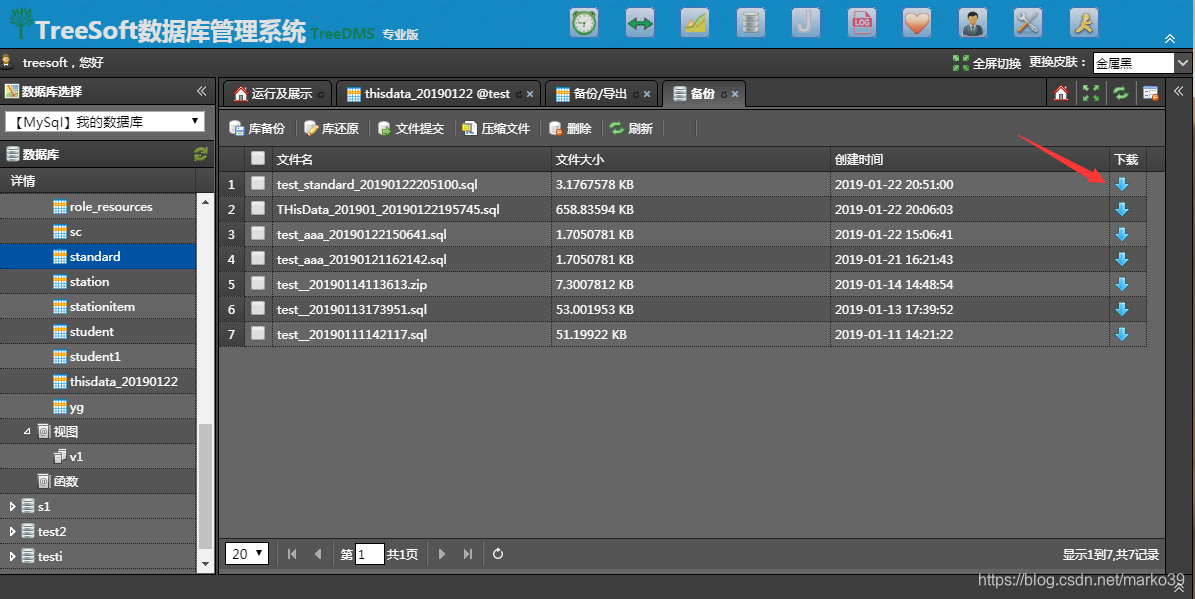
Task: Check the box for test_aaa_20190122150641.sql
Action: coord(258,233)
